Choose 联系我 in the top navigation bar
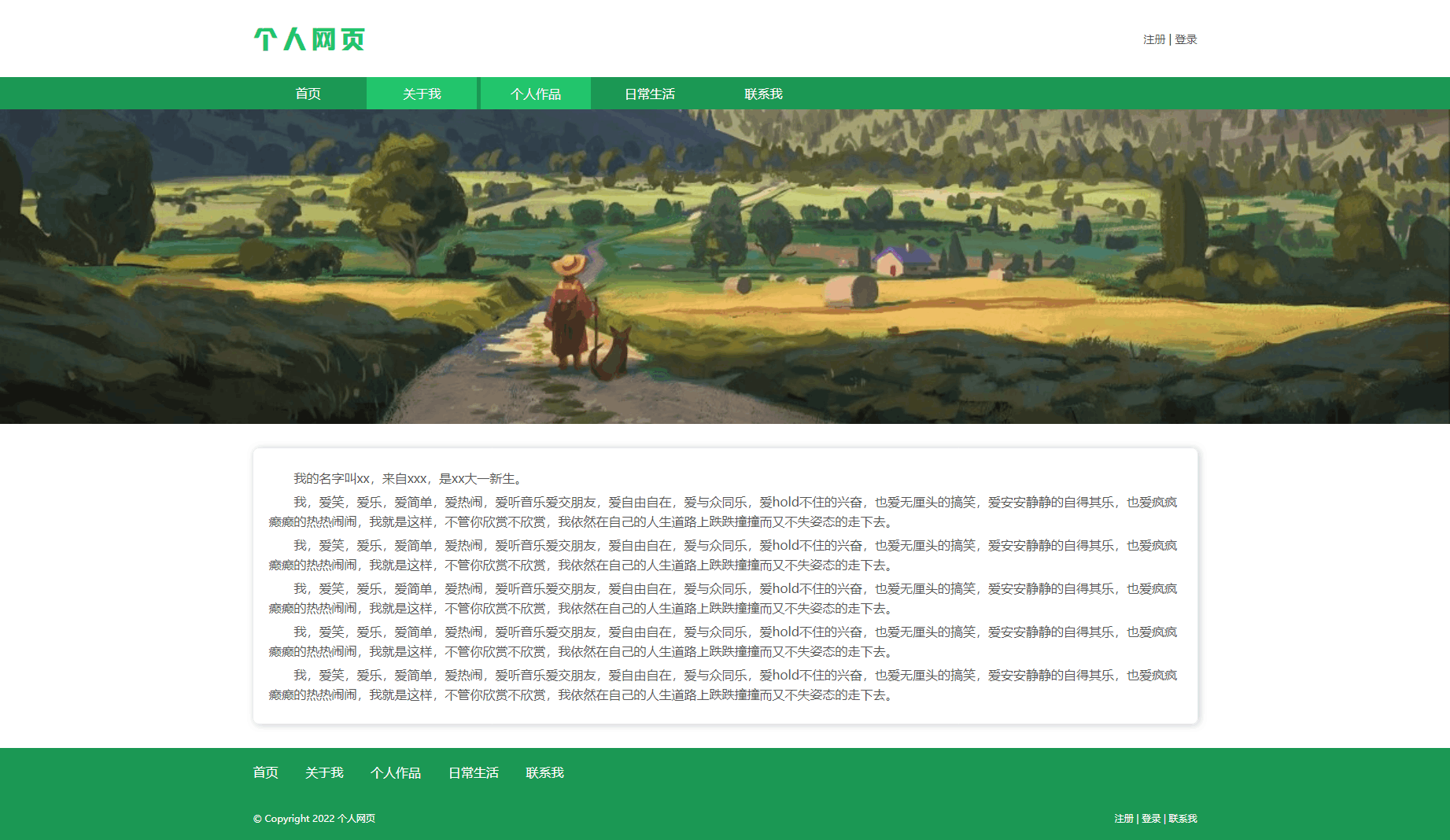The width and height of the screenshot is (1450, 840). click(x=763, y=94)
